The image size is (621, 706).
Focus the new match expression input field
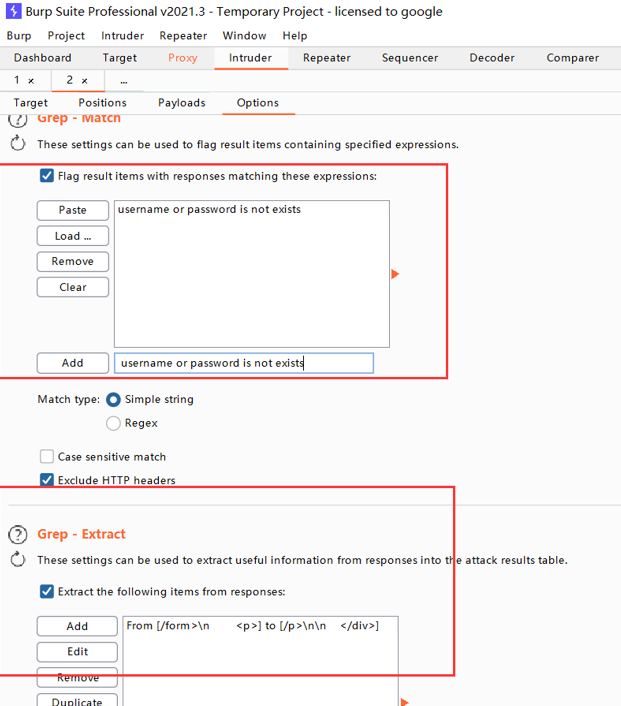coord(244,363)
